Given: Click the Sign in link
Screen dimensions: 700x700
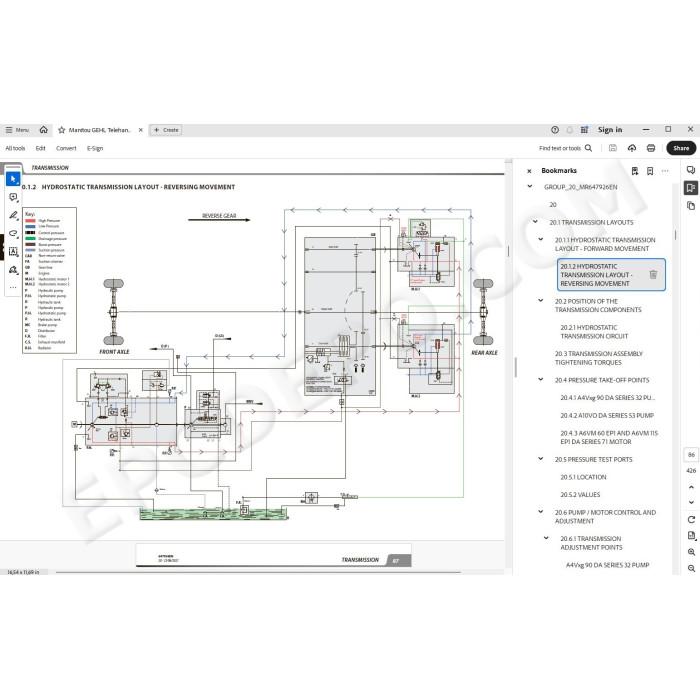Looking at the screenshot, I should (610, 130).
